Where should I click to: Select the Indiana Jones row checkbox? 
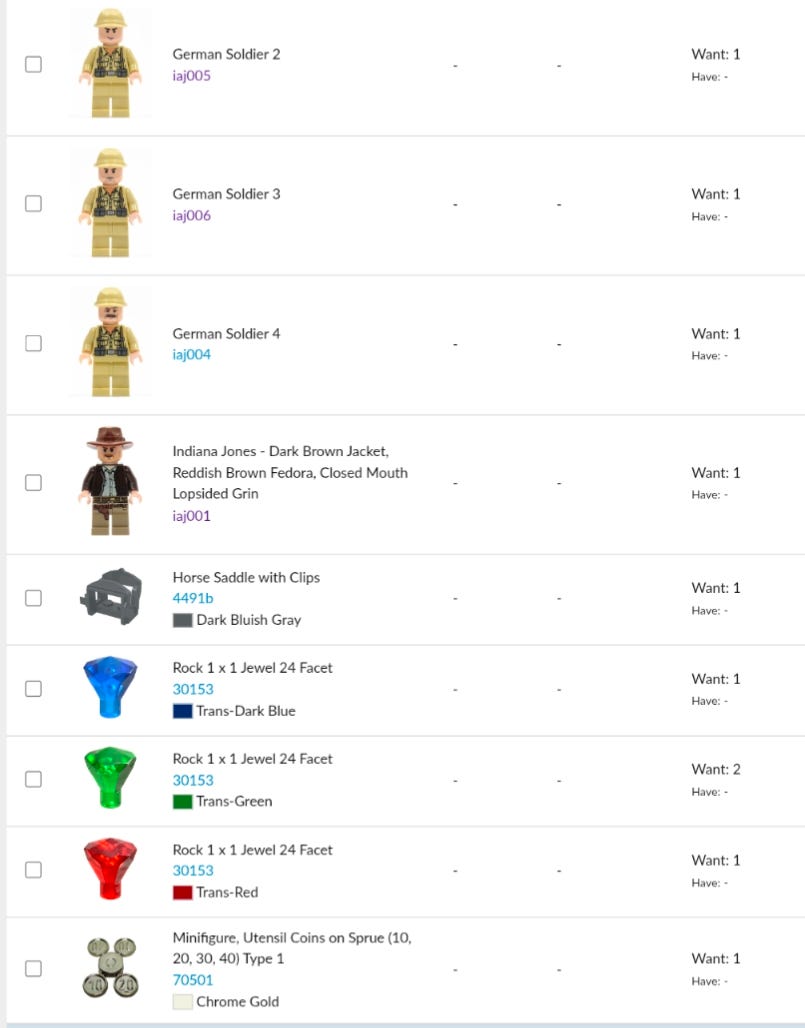33,482
